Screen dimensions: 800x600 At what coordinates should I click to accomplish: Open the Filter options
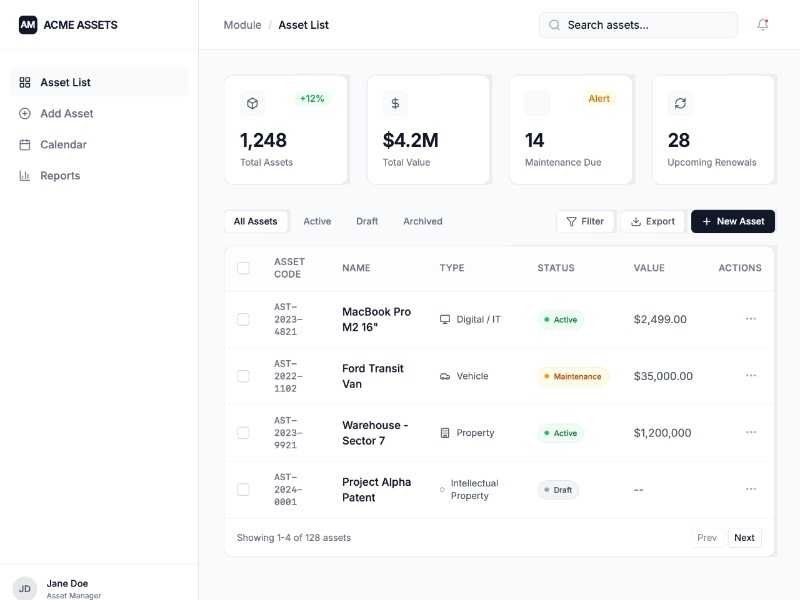[585, 222]
